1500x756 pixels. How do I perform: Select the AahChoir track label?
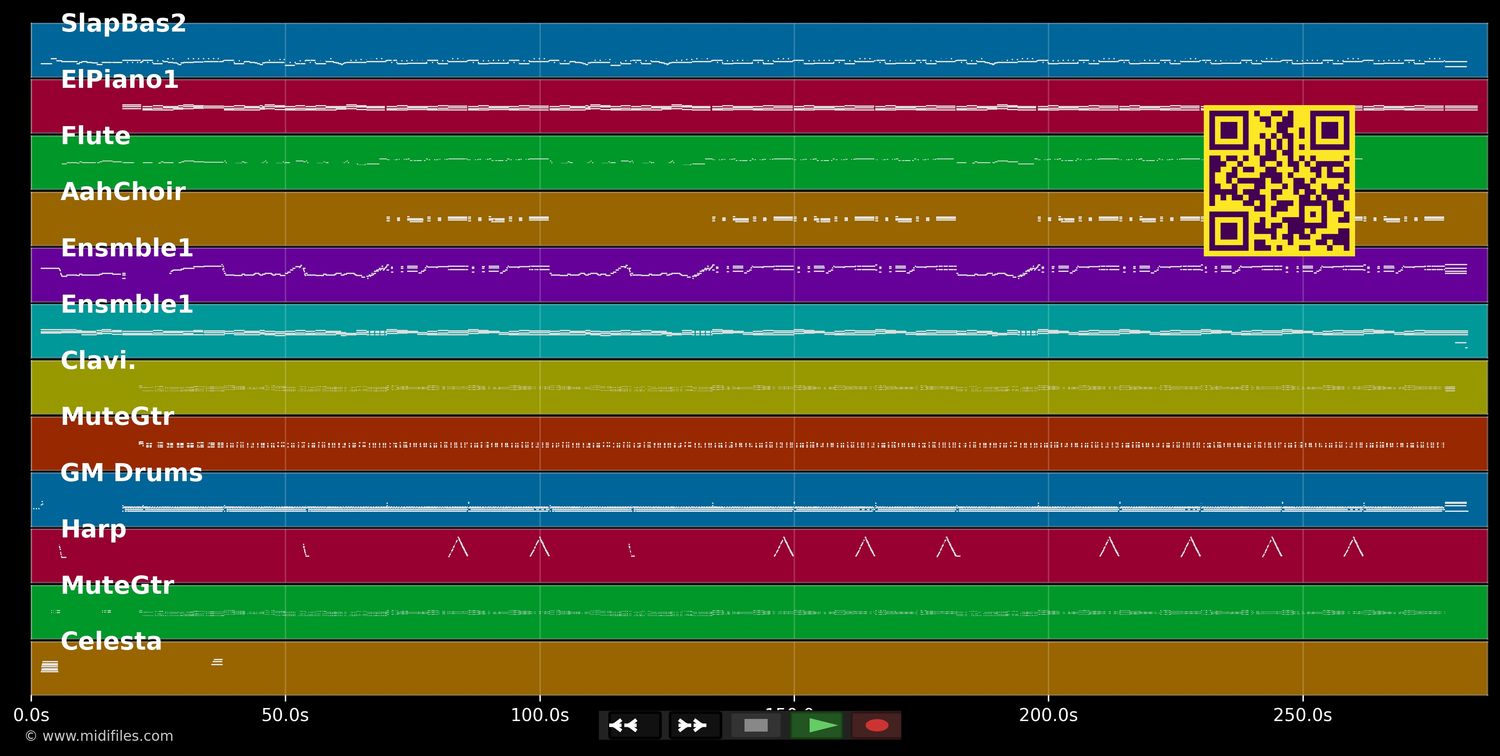coord(123,192)
